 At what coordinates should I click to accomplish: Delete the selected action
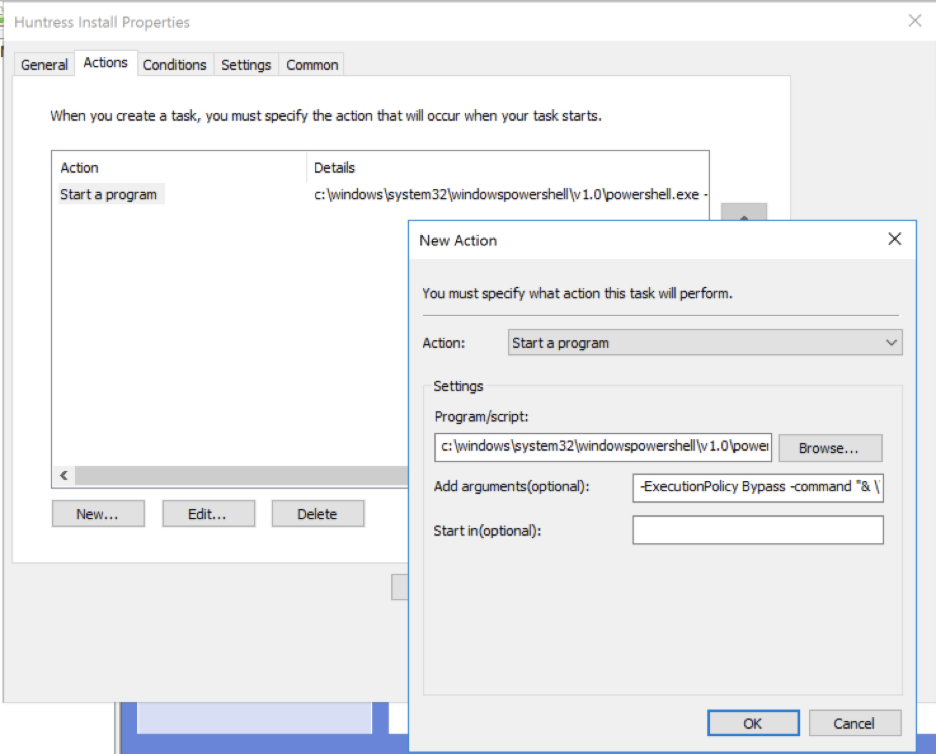[318, 514]
